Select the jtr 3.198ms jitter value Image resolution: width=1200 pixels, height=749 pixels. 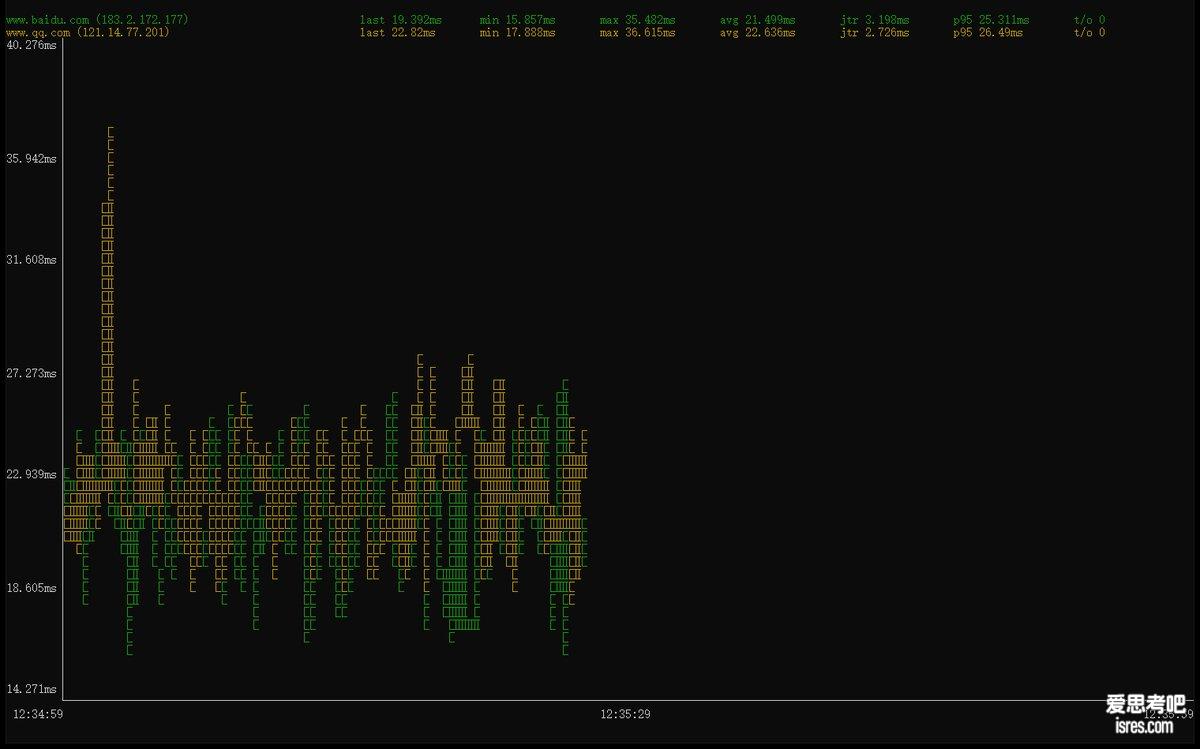(x=875, y=20)
